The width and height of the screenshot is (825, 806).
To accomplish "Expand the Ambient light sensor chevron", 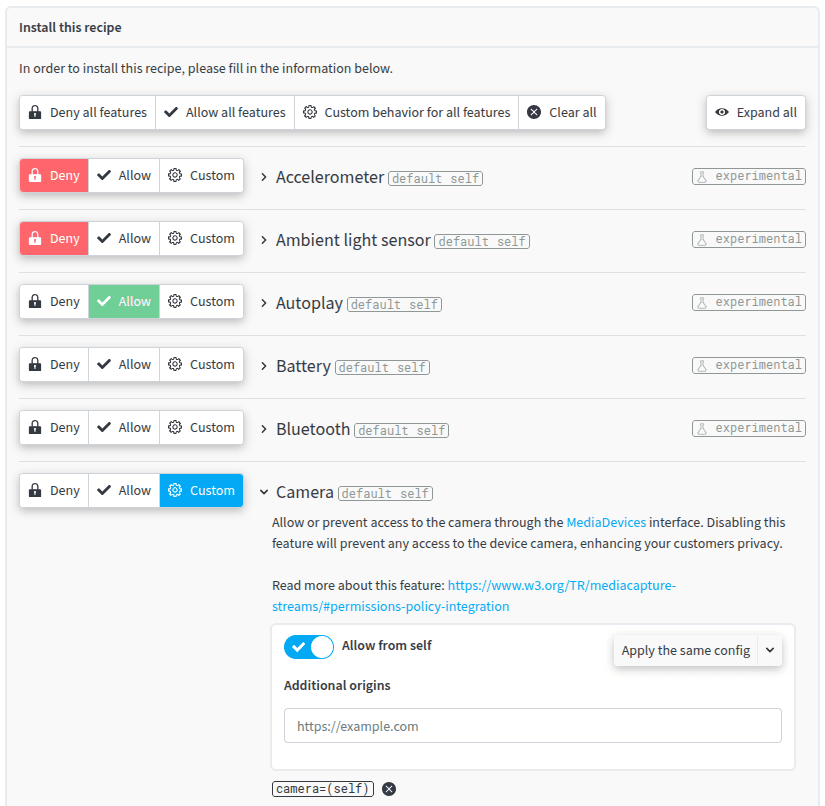I will (264, 240).
